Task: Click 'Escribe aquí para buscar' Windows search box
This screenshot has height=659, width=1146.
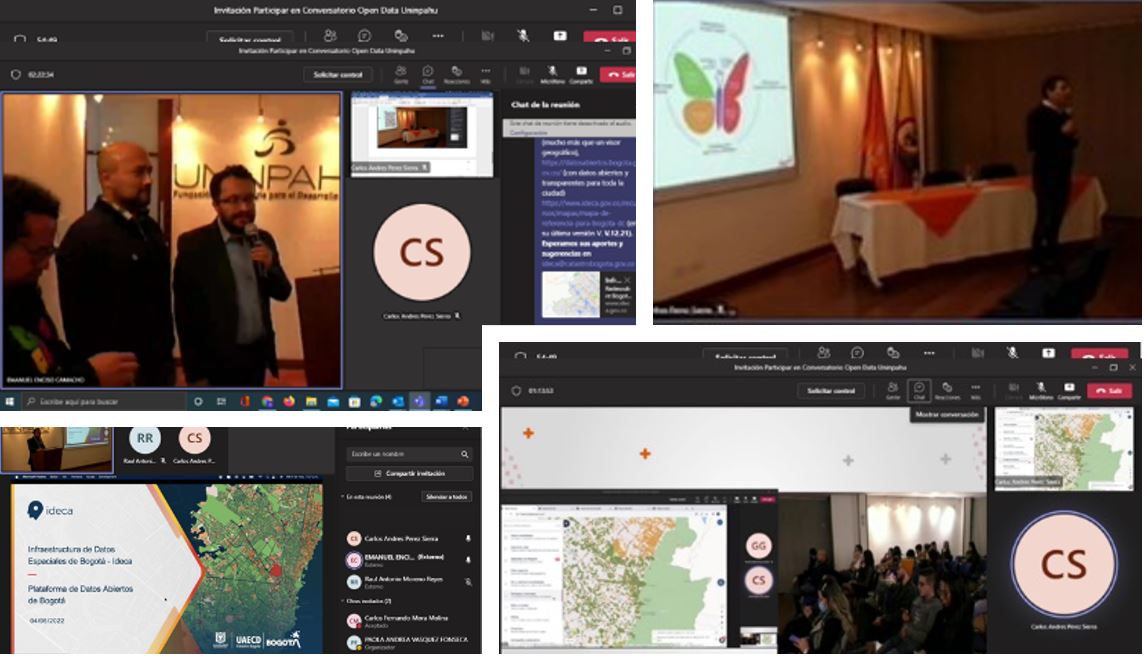Action: tap(100, 401)
